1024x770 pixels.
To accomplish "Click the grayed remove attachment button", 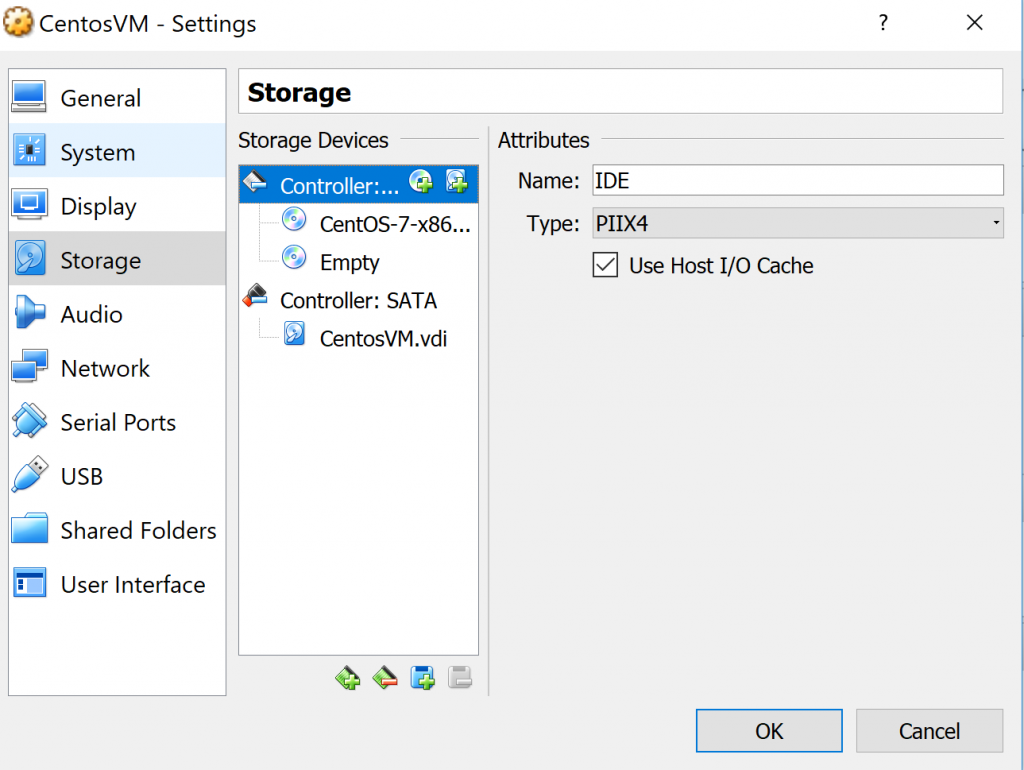I will tap(460, 678).
